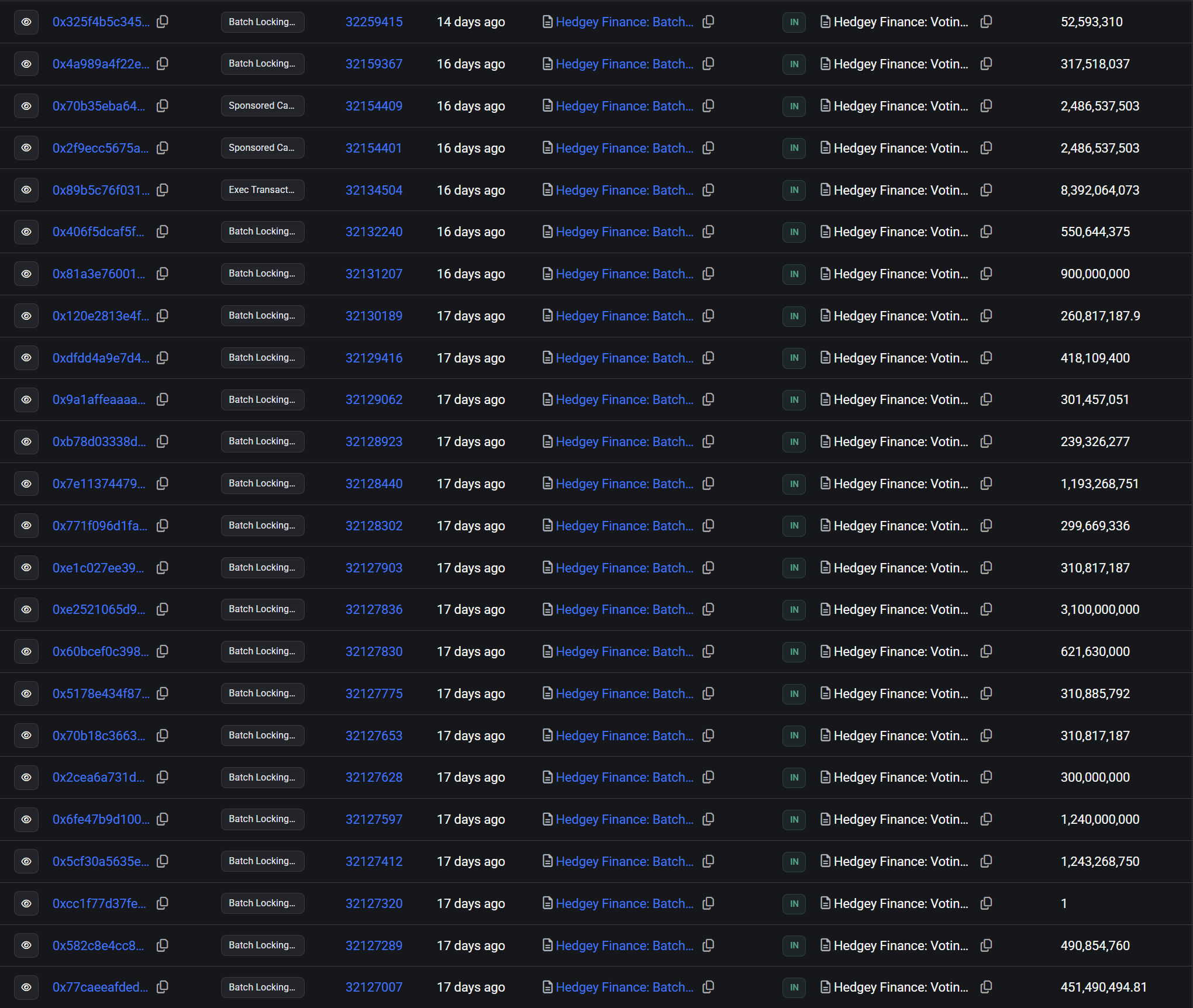Copy hash 0x4a989a4f22e to clipboard
Image resolution: width=1193 pixels, height=1008 pixels.
[163, 64]
